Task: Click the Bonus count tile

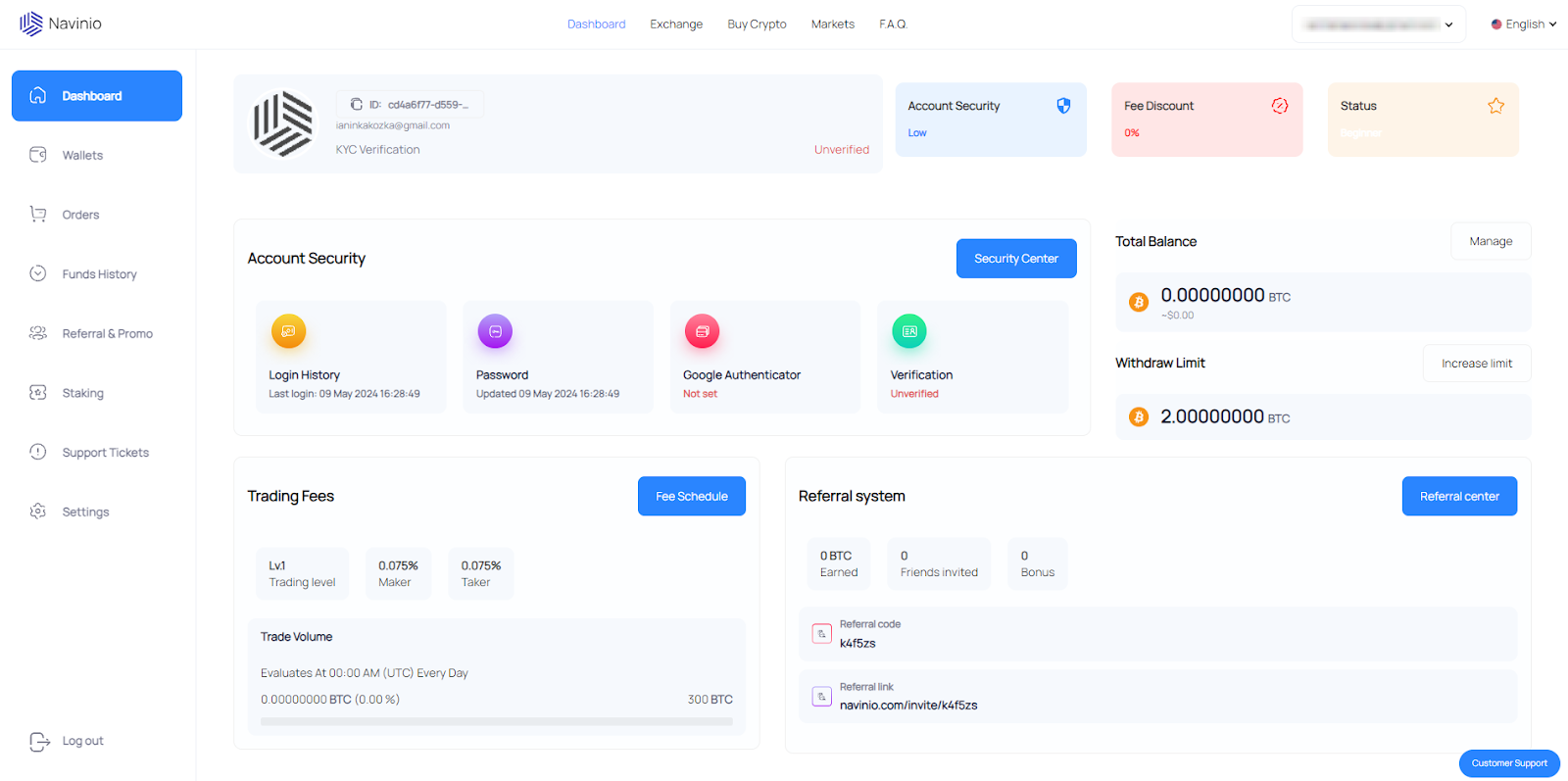Action: [x=1038, y=563]
